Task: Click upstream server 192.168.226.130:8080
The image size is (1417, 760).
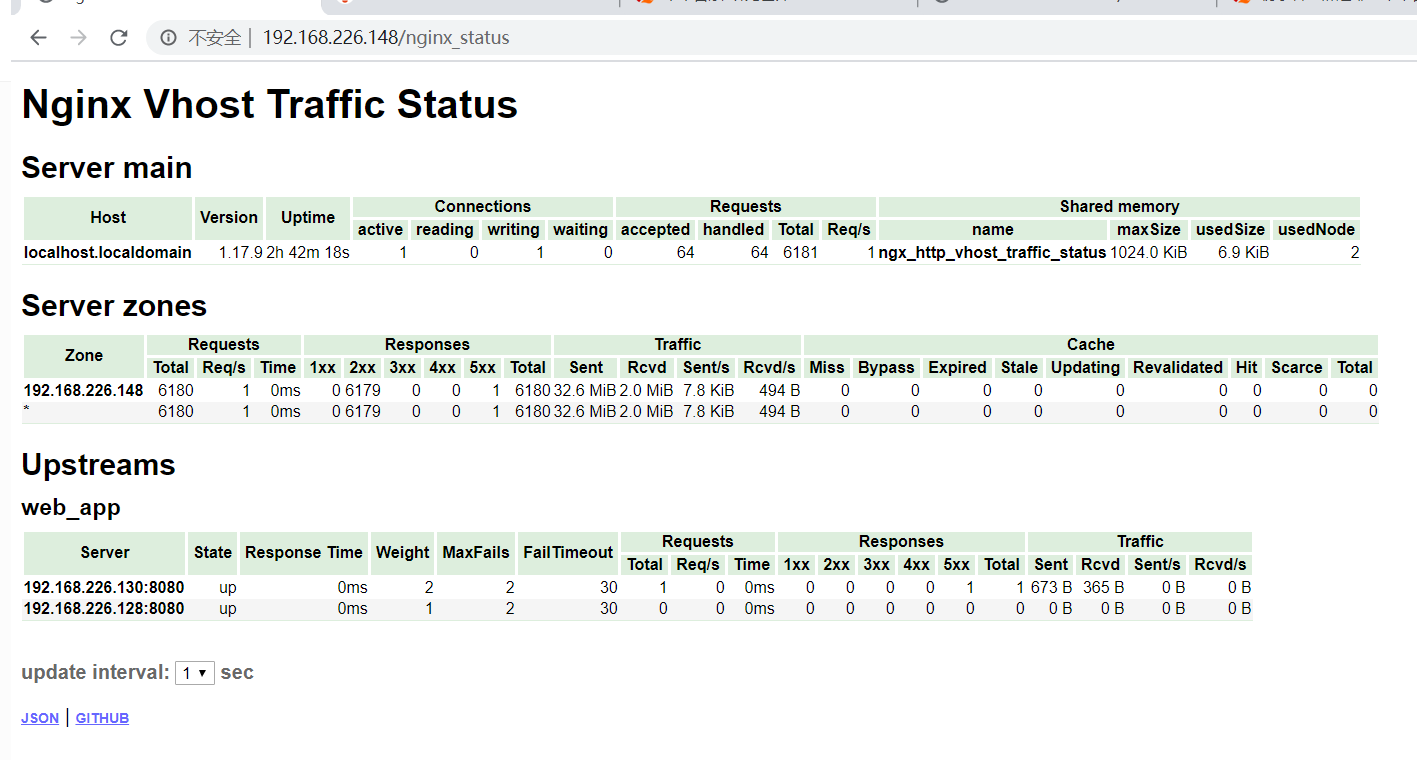Action: coord(104,587)
